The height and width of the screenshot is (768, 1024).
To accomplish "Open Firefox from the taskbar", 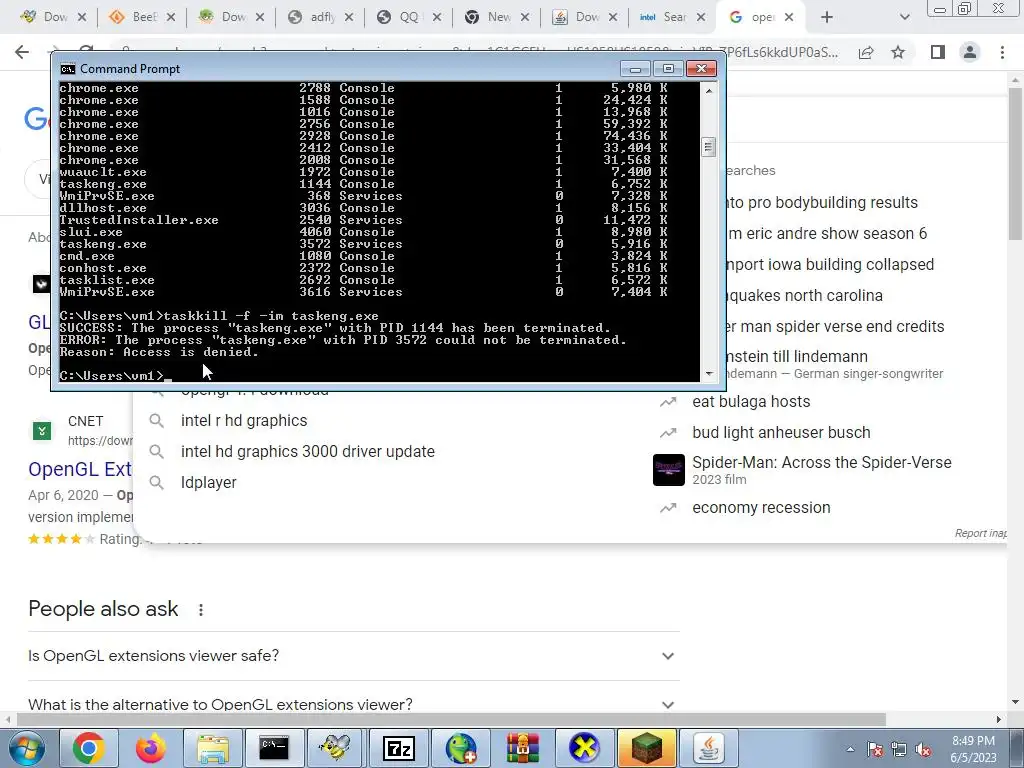I will click(x=150, y=748).
